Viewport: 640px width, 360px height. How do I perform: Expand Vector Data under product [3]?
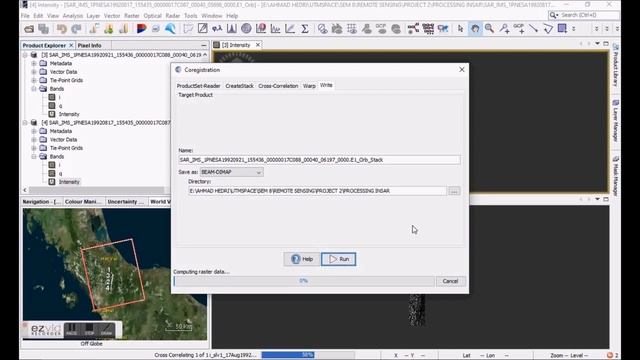34,72
